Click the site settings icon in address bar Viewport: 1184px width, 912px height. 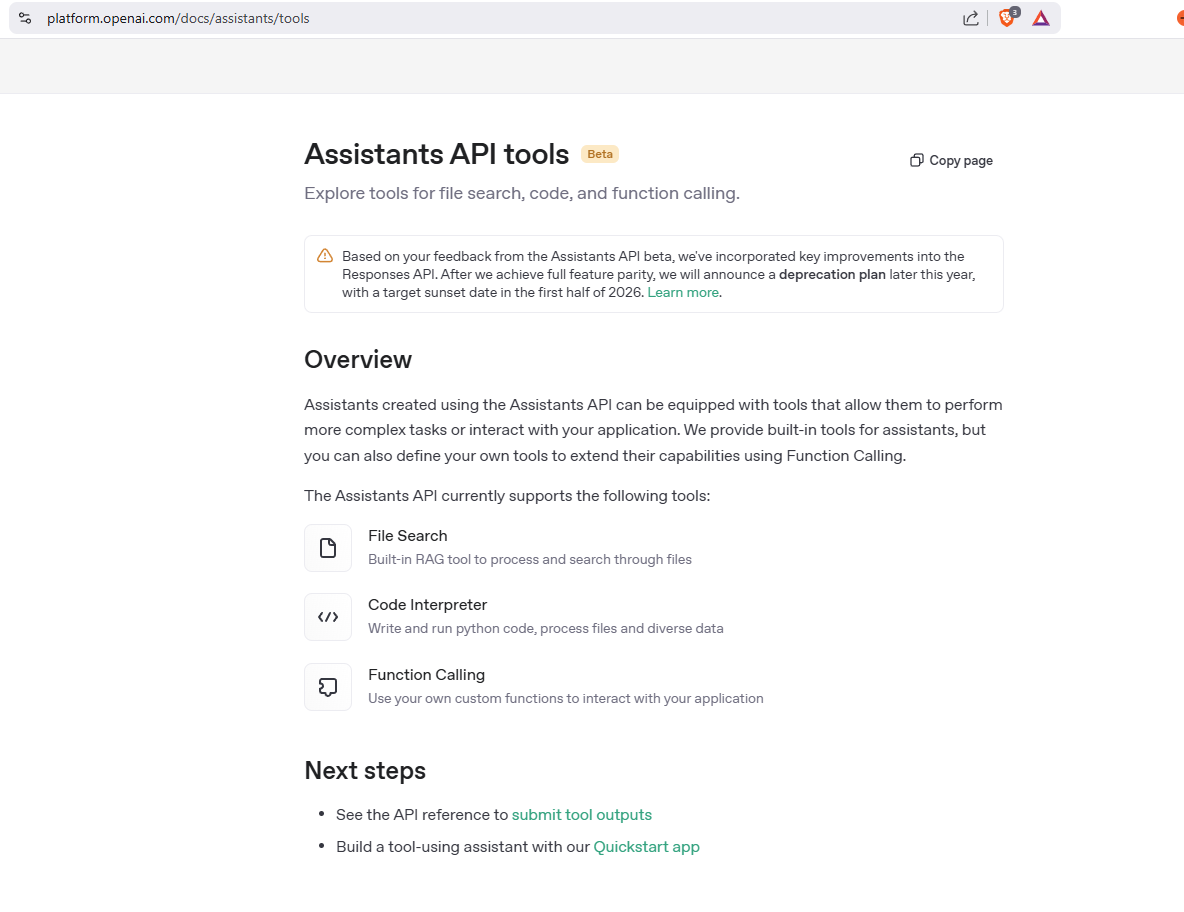[x=25, y=18]
